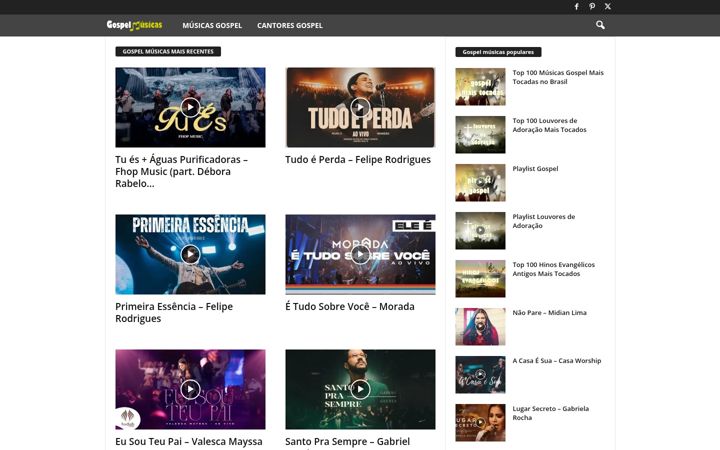Play the Tu És video thumbnail
This screenshot has width=720, height=450.
point(190,107)
